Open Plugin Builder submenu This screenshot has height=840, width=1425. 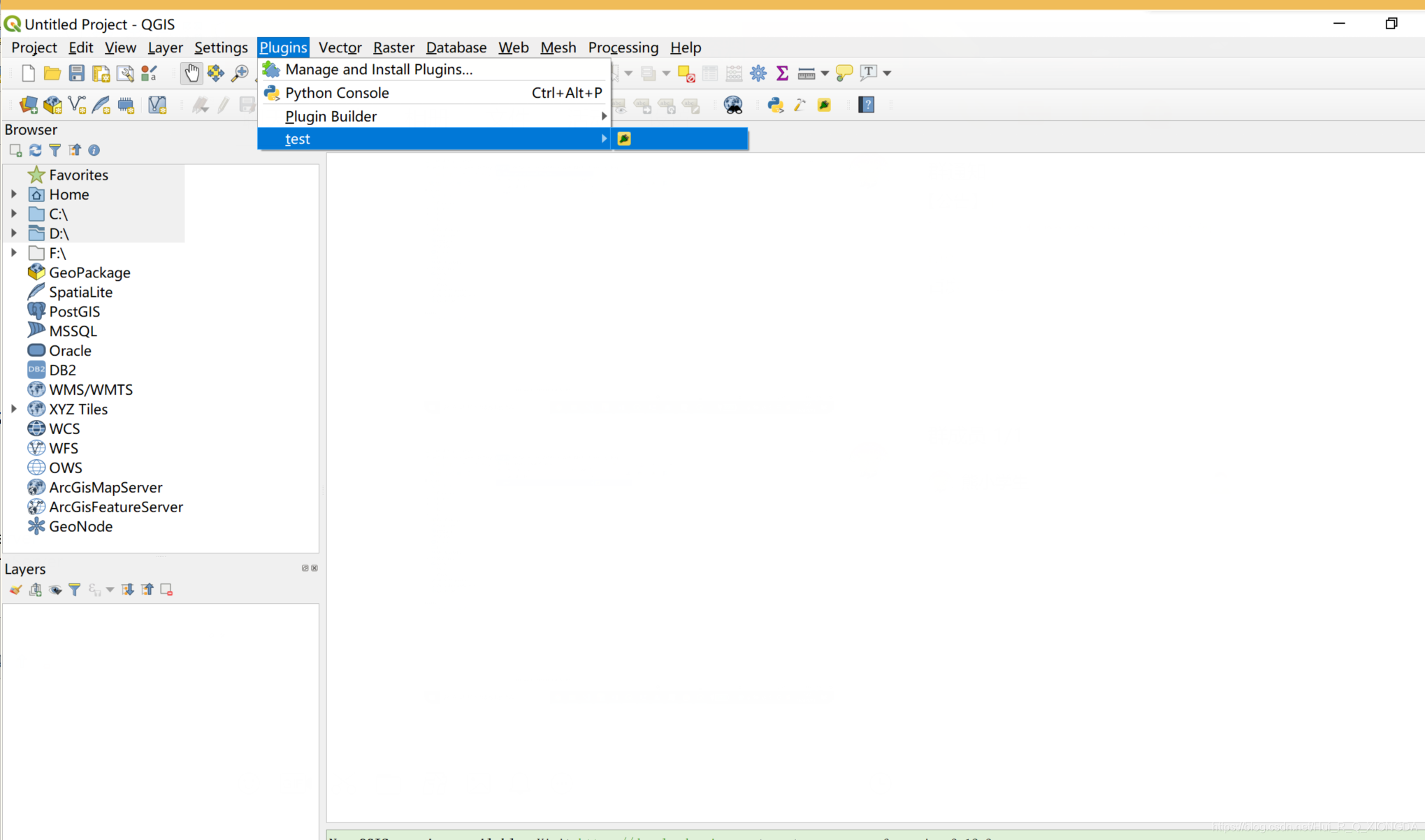click(x=434, y=116)
